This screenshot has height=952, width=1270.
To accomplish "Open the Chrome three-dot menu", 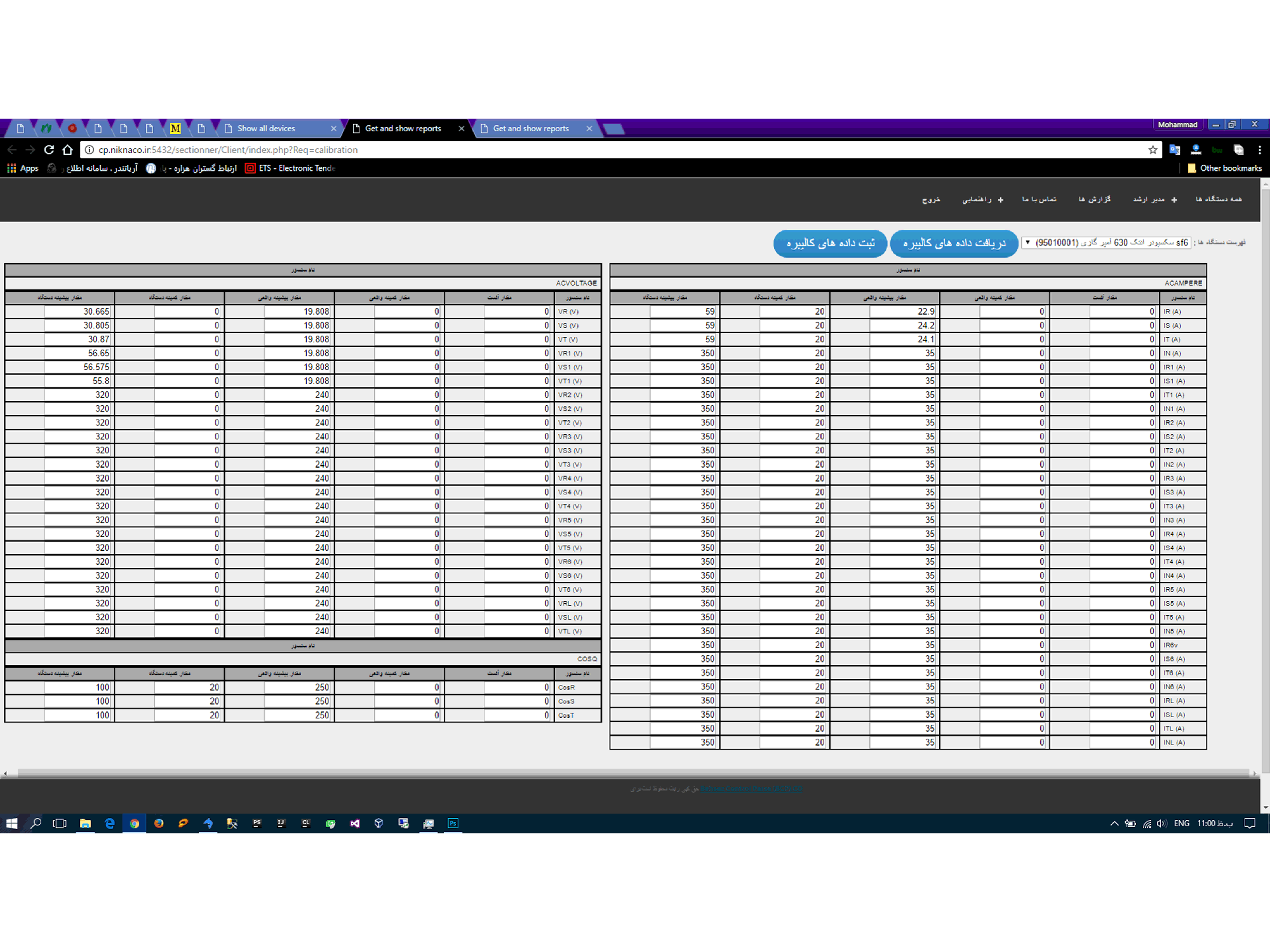I will (x=1259, y=150).
